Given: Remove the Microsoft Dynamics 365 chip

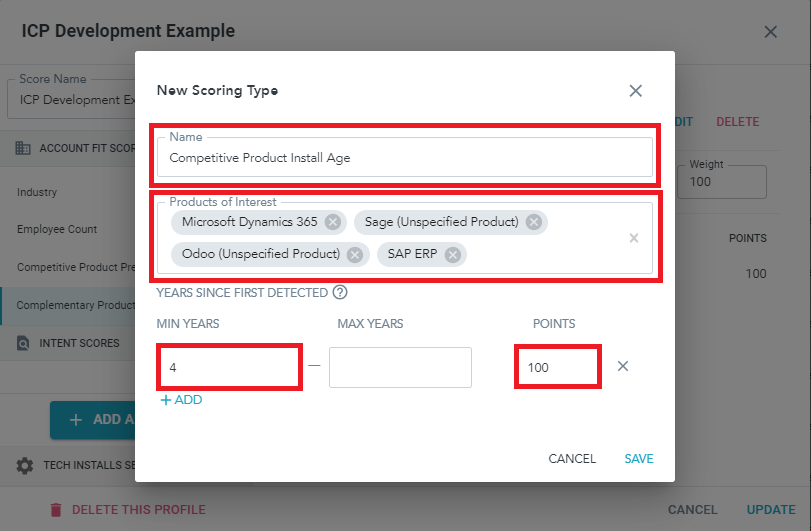Looking at the screenshot, I should (333, 222).
